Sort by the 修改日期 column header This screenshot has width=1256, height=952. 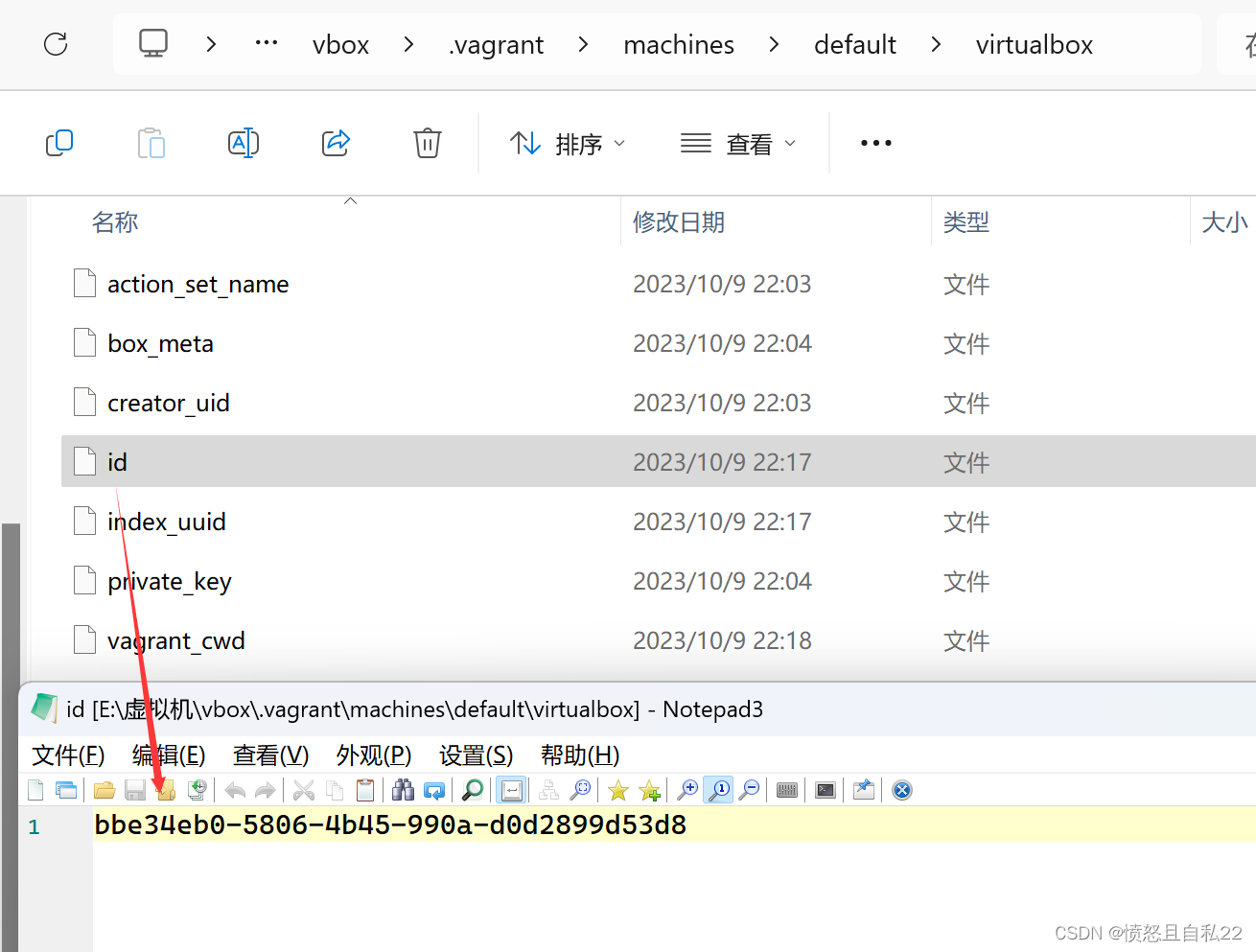tap(679, 222)
